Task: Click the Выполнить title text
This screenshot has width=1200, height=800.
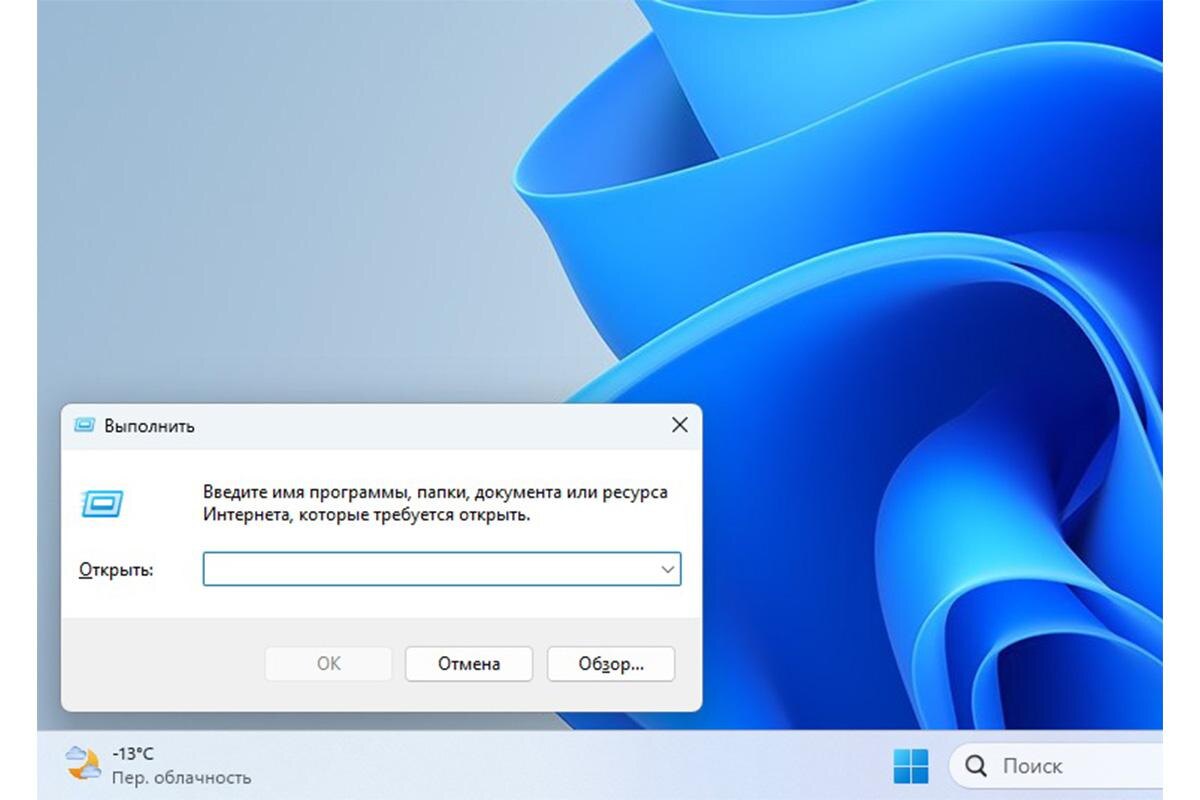Action: (x=150, y=426)
